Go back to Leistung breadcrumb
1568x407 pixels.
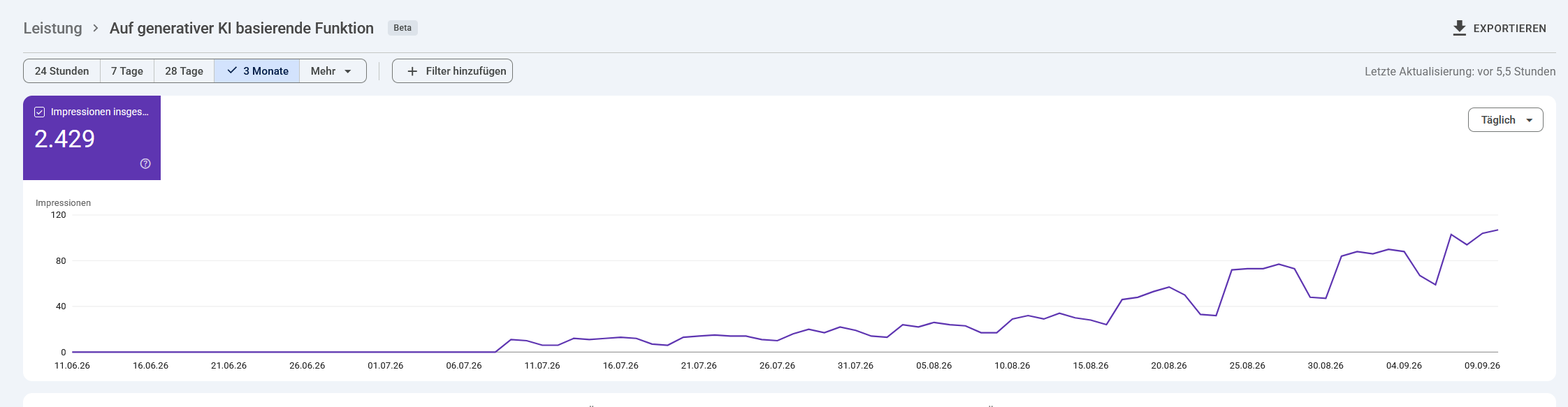[52, 29]
